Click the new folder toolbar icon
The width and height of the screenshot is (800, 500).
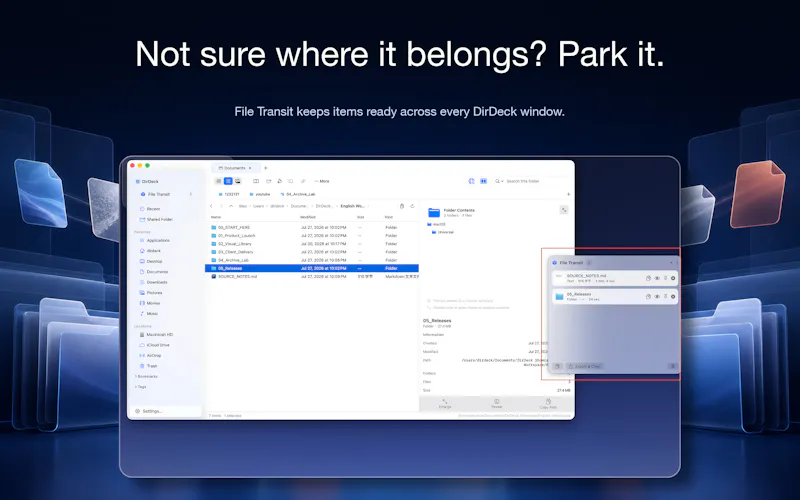268,181
